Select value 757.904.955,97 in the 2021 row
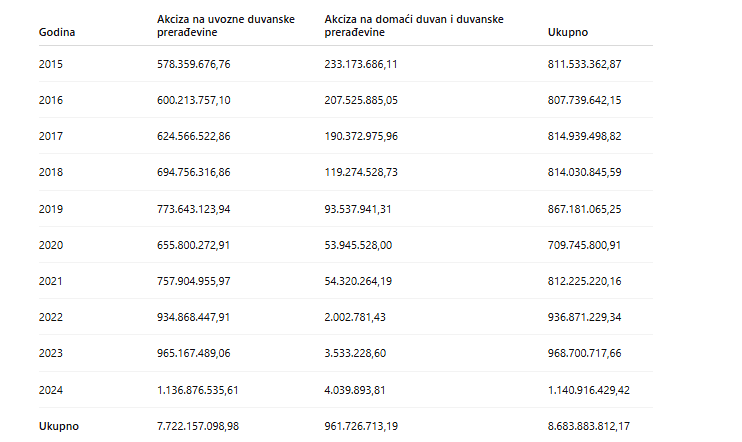Image resolution: width=742 pixels, height=442 pixels. click(194, 281)
